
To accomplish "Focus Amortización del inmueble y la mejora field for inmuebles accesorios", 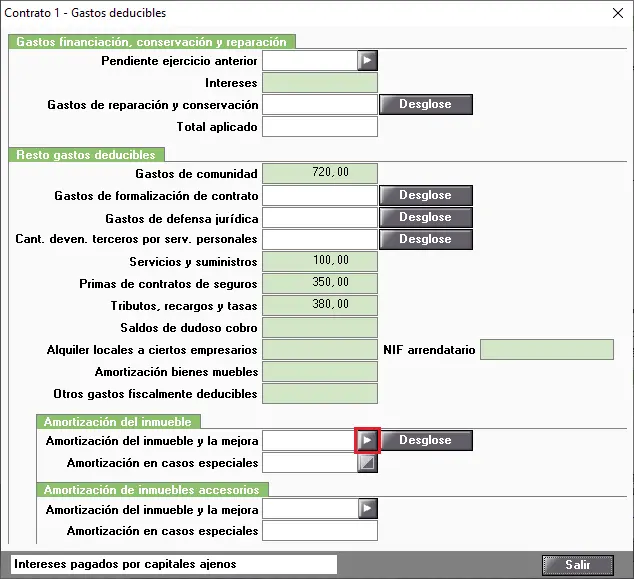I will point(310,509).
